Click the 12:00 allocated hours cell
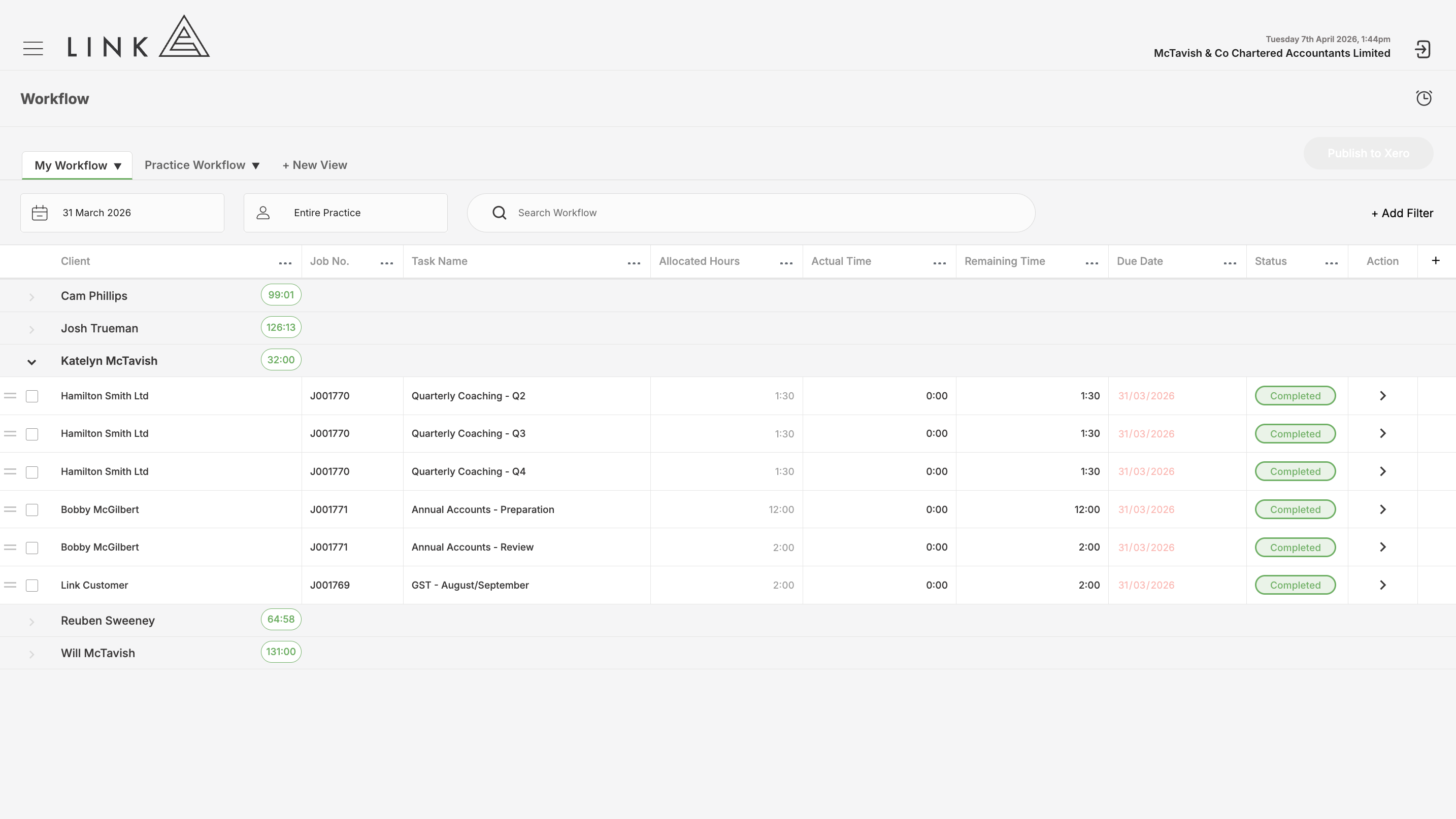 [781, 509]
